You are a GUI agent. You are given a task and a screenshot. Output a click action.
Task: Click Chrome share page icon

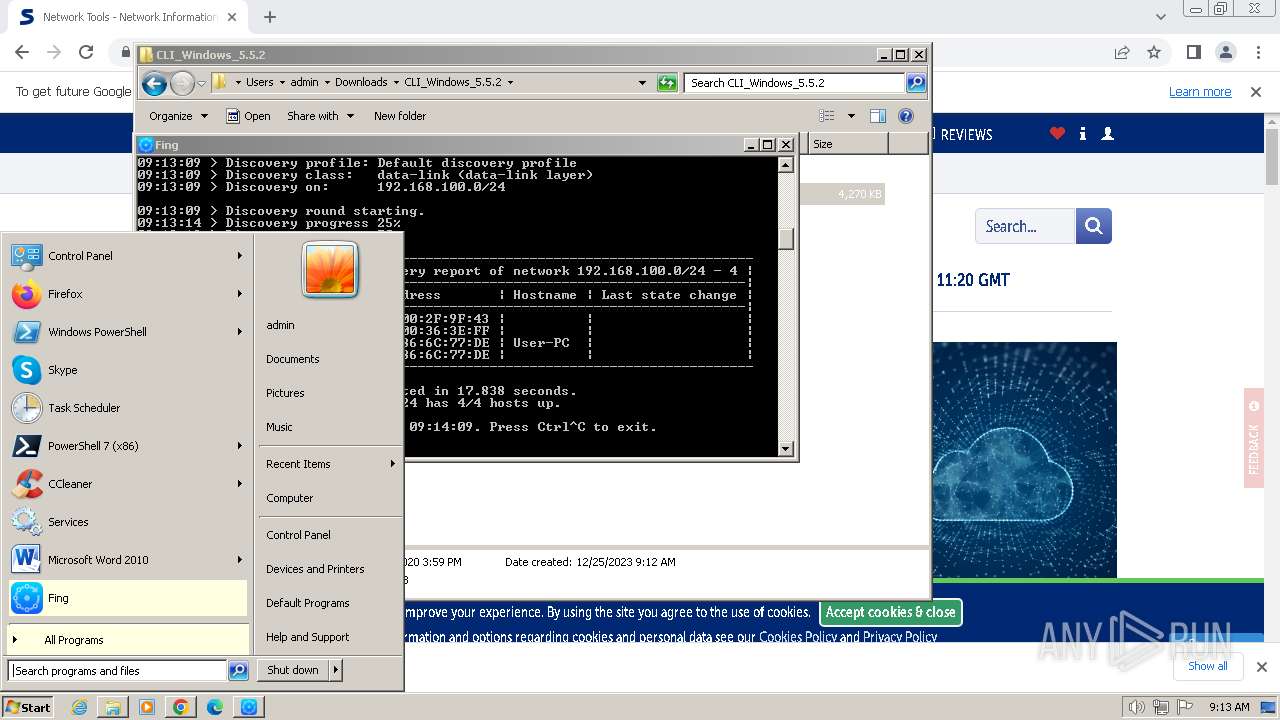point(1122,52)
